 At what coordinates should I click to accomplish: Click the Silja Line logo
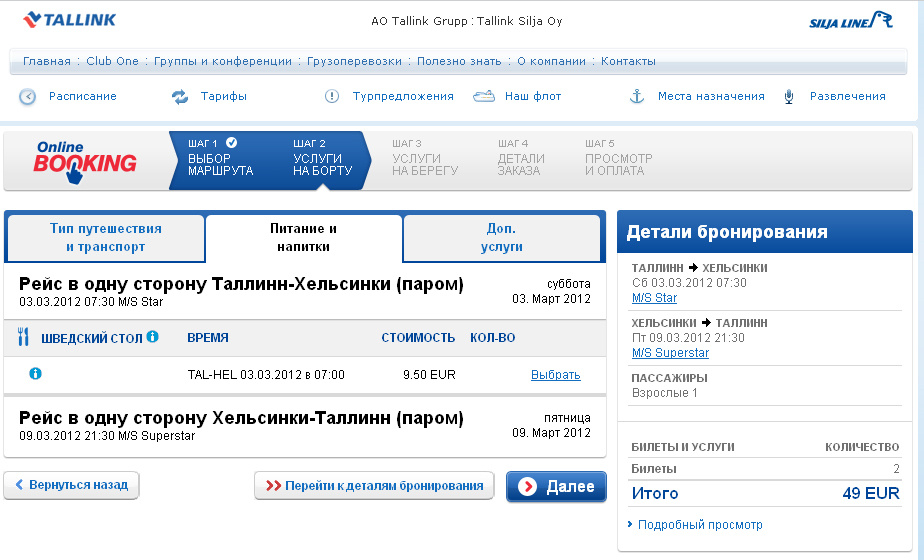click(851, 21)
